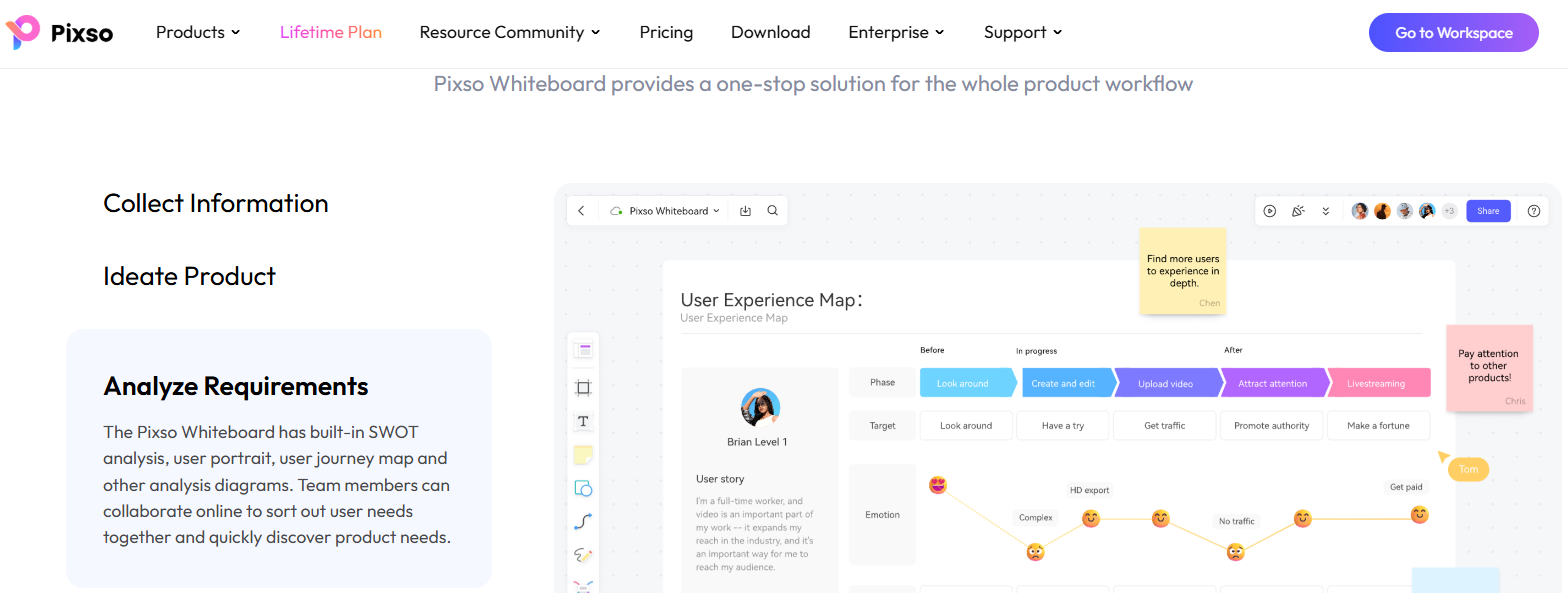
Task: Click the cloud sync icon beside Pixso Whiteboard
Action: point(617,211)
